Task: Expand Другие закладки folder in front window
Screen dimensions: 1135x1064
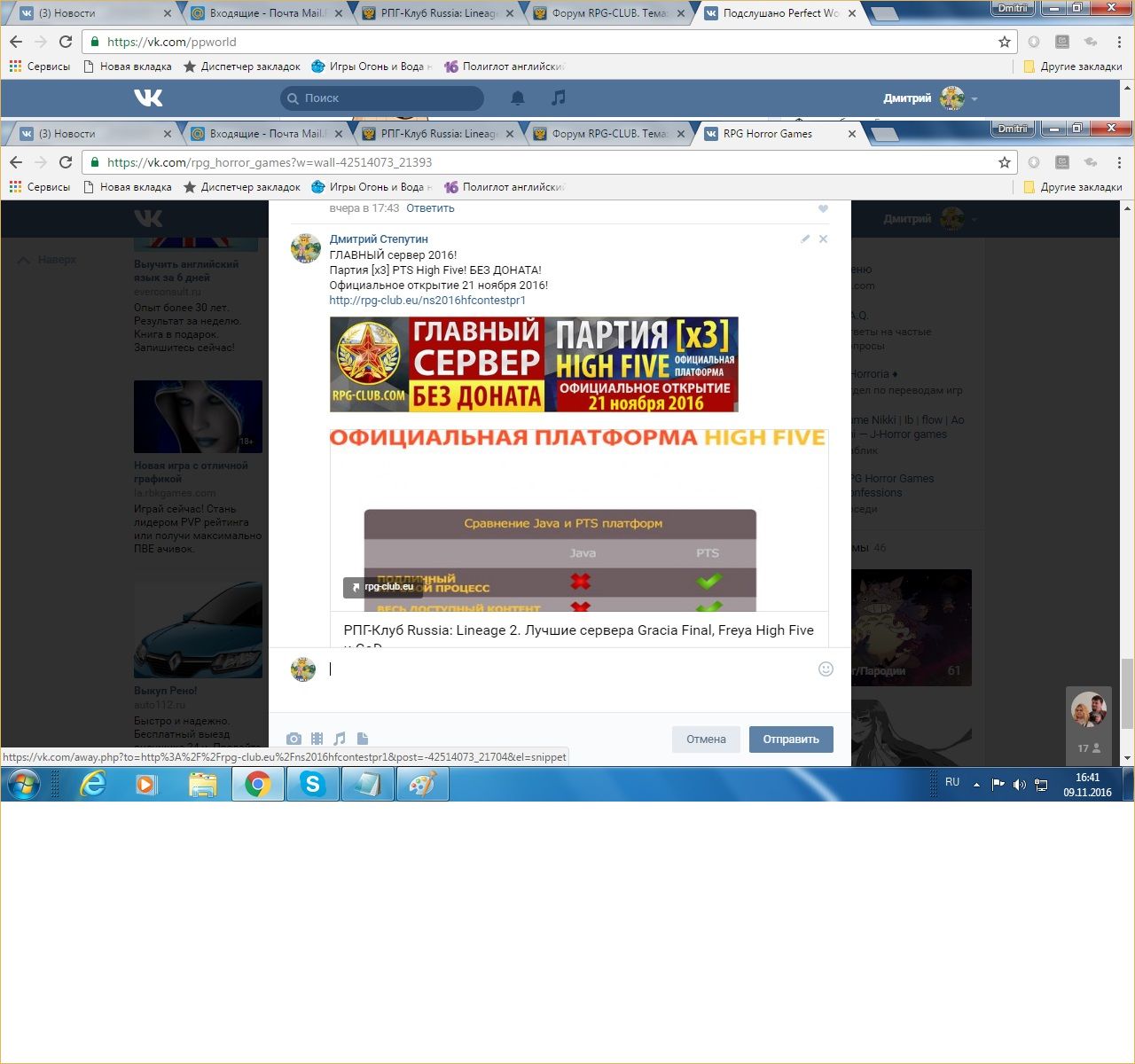Action: click(1073, 187)
